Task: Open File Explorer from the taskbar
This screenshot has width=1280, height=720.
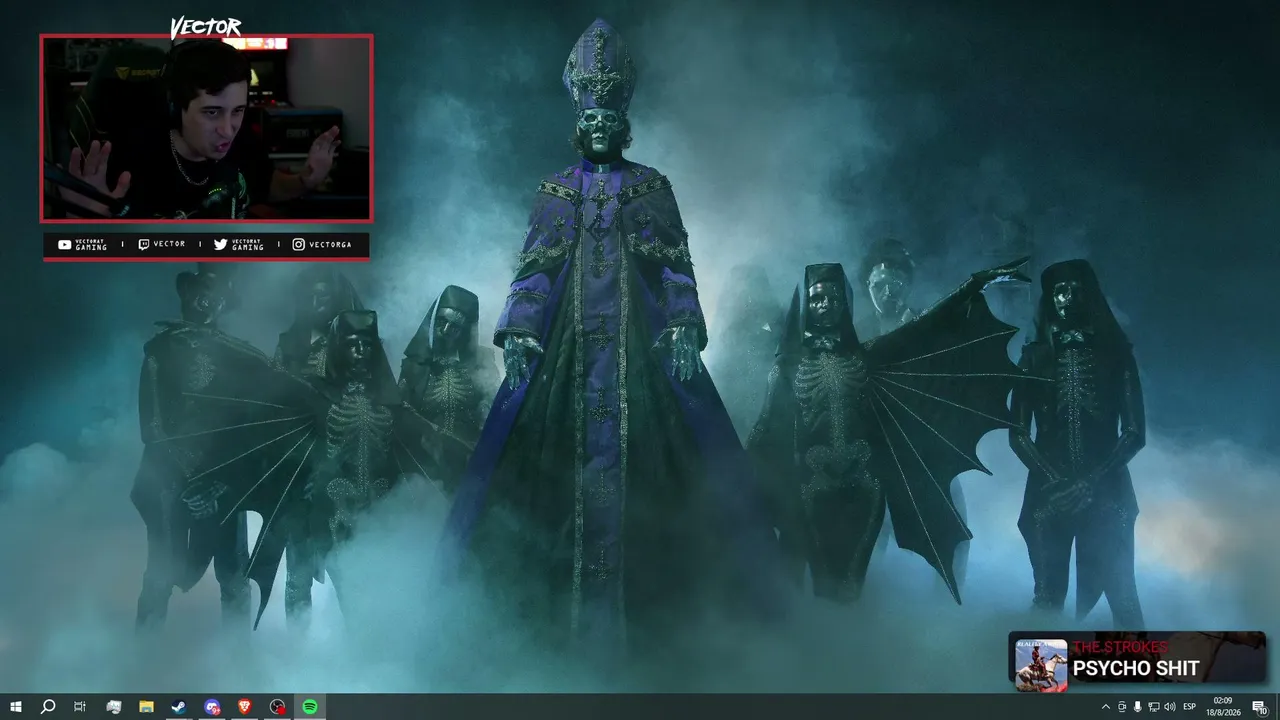Action: [146, 707]
